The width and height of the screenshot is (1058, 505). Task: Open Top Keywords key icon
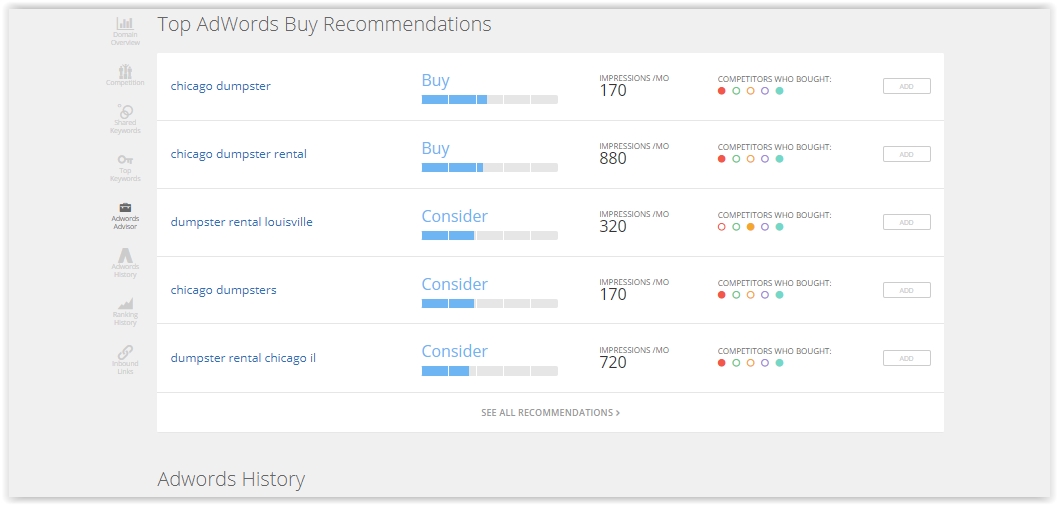pyautogui.click(x=125, y=167)
